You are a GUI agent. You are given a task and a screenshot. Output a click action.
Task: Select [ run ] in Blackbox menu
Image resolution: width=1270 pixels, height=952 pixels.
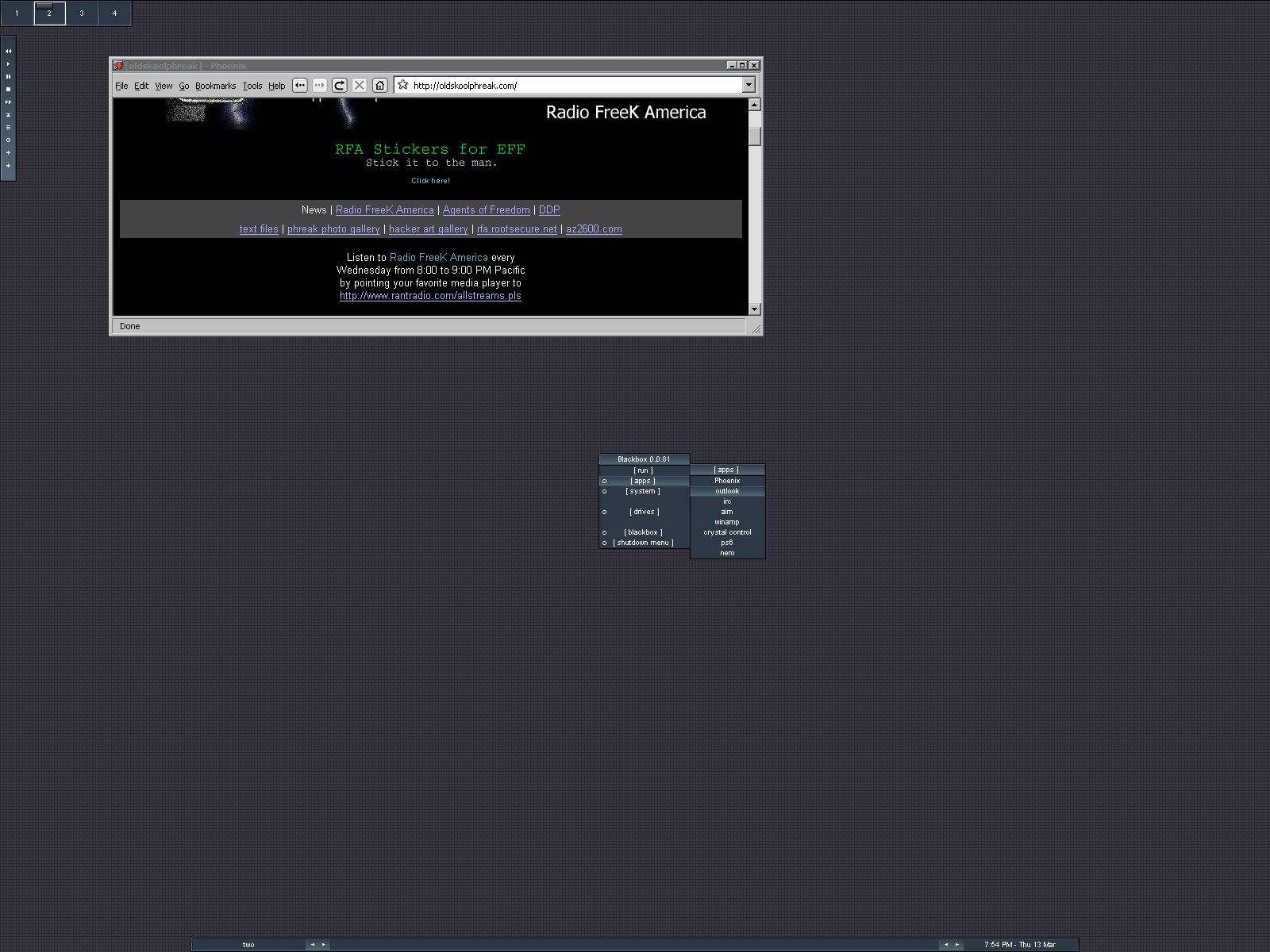click(644, 470)
